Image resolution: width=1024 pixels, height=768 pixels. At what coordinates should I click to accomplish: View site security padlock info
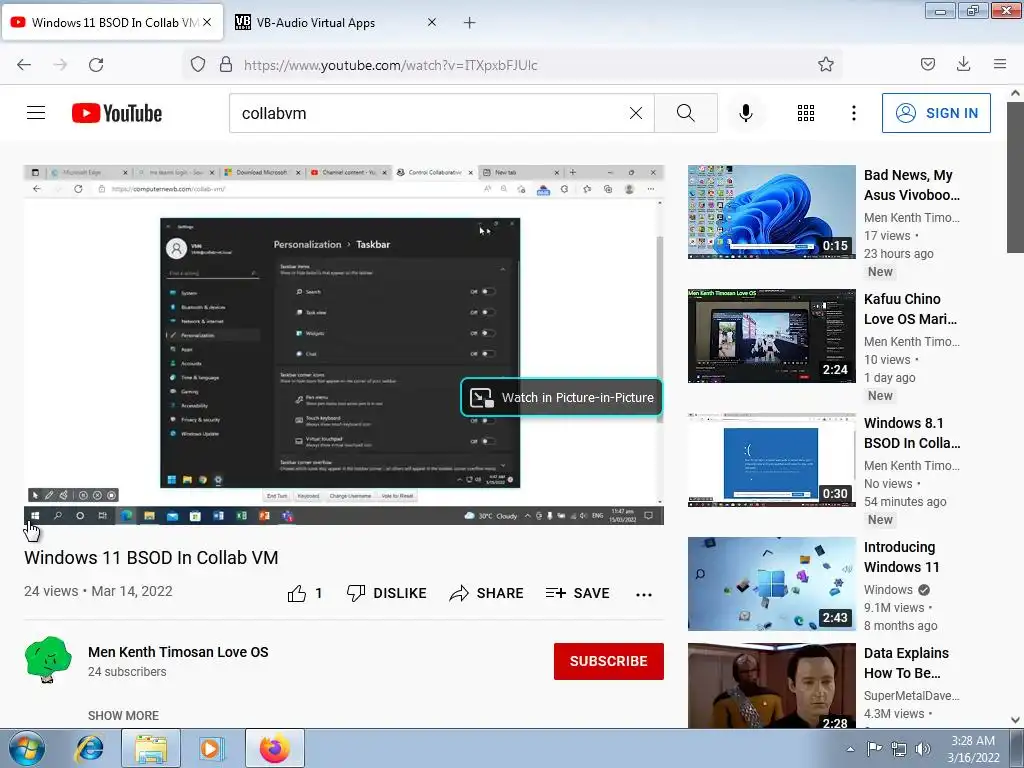[x=226, y=65]
